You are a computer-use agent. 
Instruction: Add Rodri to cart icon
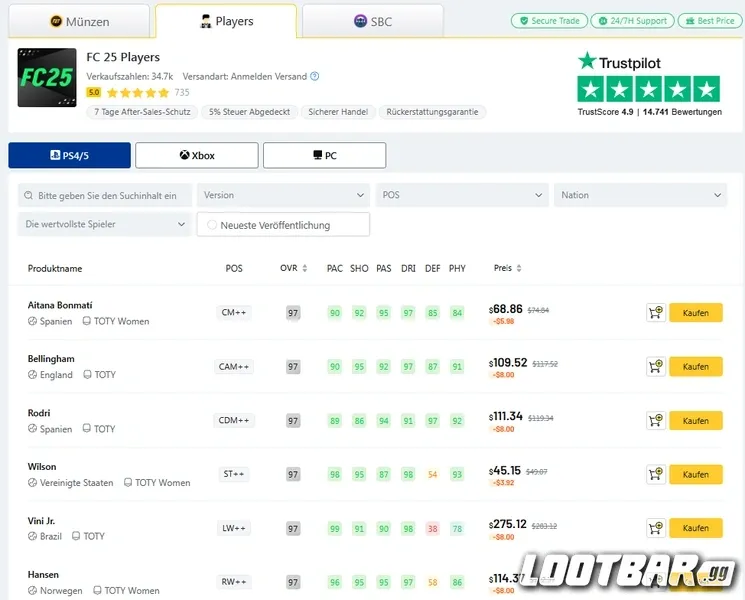pos(656,420)
